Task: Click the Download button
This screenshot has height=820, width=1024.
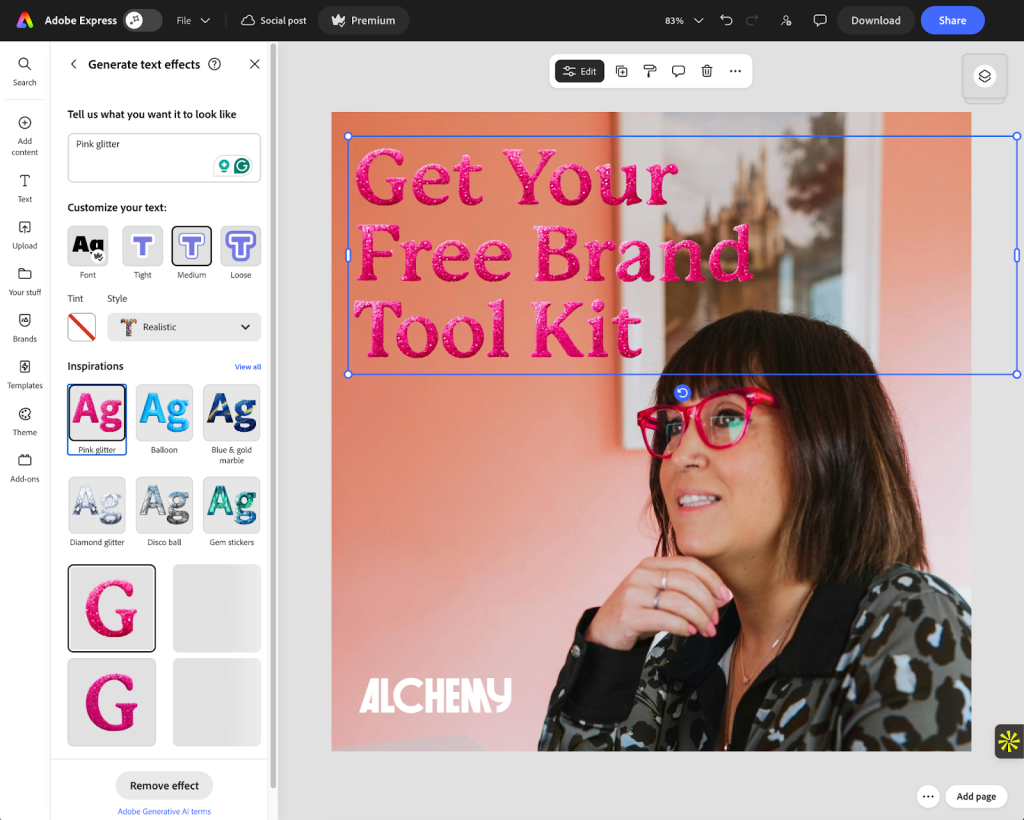Action: click(875, 20)
